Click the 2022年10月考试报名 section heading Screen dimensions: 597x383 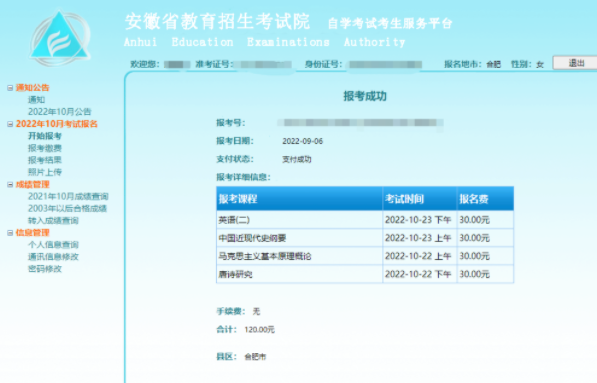[x=57, y=124]
